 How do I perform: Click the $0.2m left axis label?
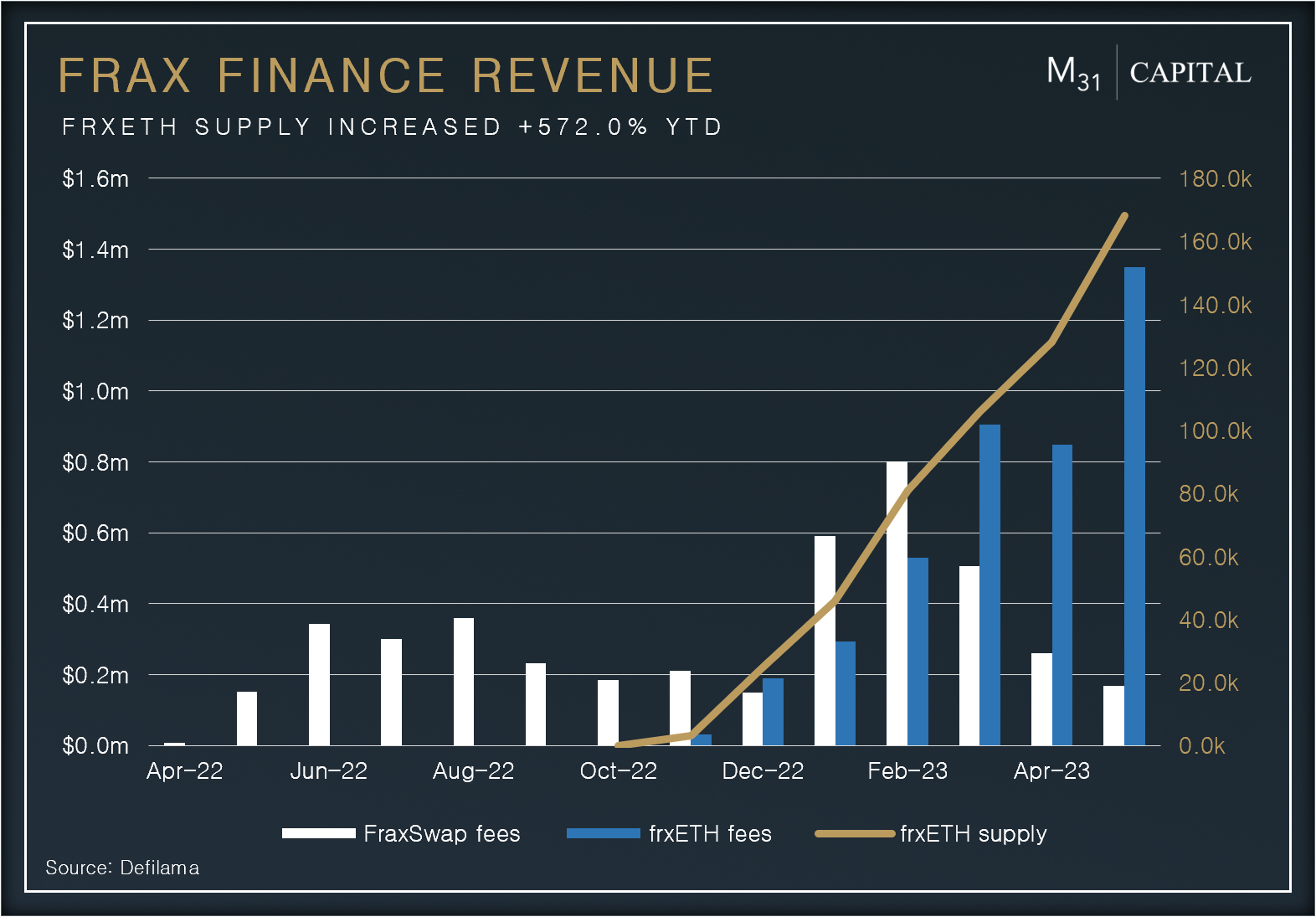[95, 675]
